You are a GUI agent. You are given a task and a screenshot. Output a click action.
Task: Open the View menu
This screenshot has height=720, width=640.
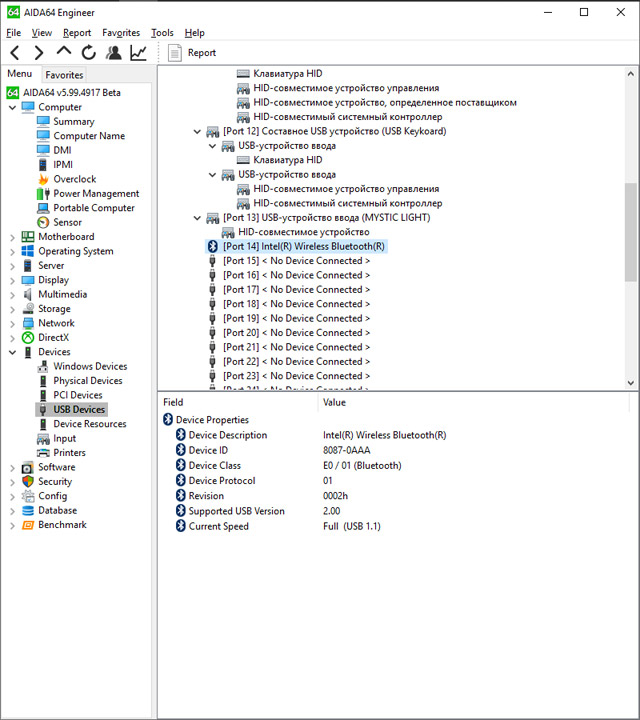[x=42, y=33]
